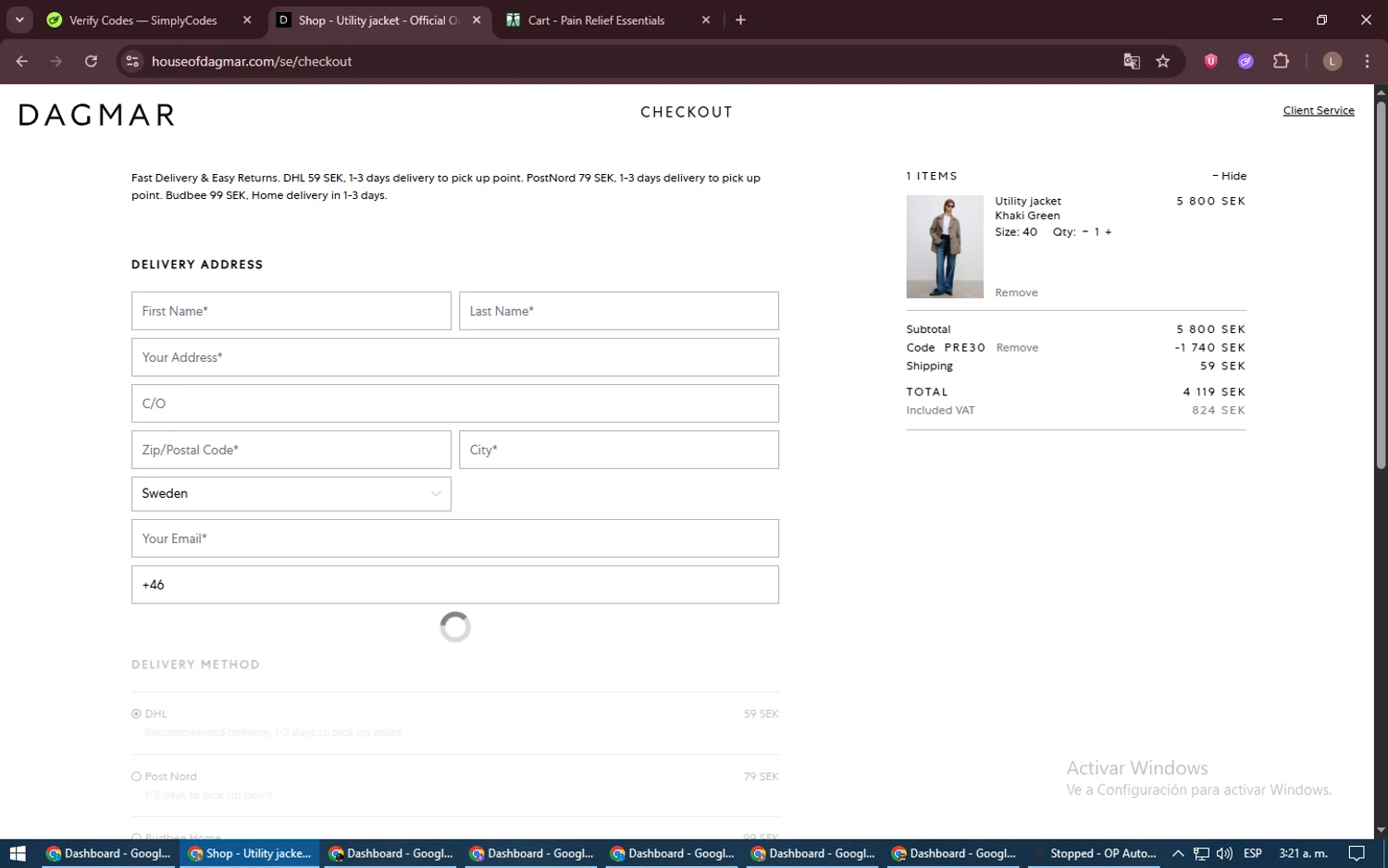Viewport: 1388px width, 868px height.
Task: Close the Verify Codes tab
Action: coord(247,19)
